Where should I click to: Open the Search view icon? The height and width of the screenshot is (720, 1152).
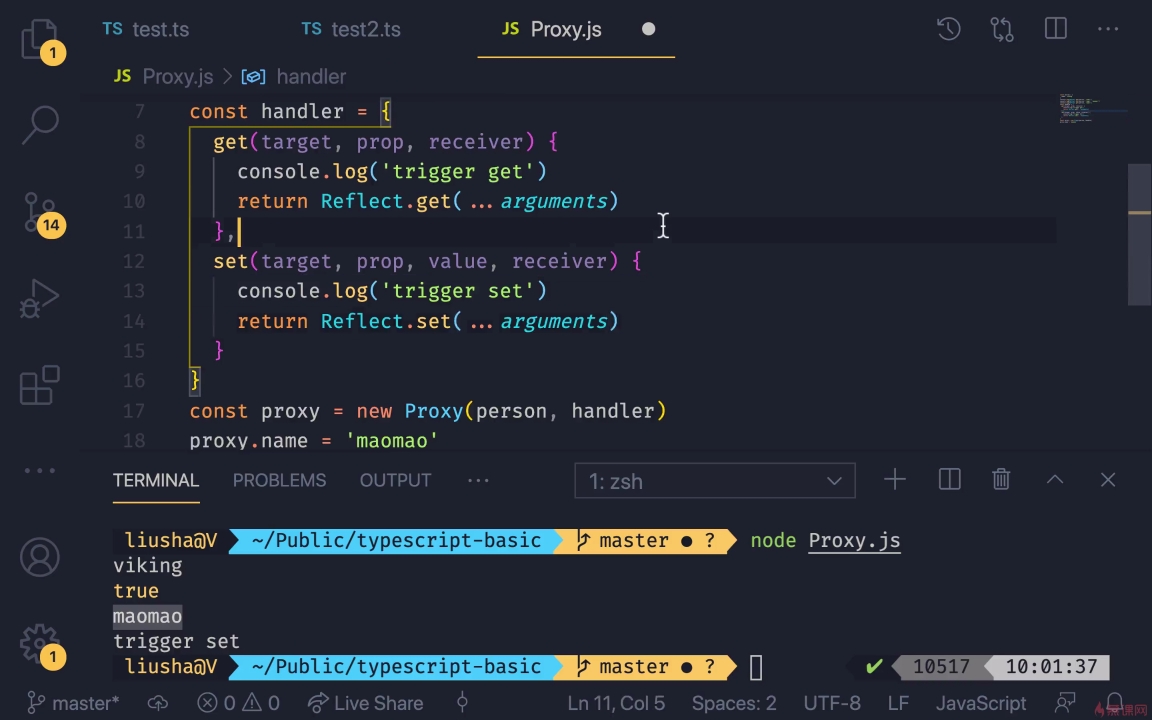(40, 124)
